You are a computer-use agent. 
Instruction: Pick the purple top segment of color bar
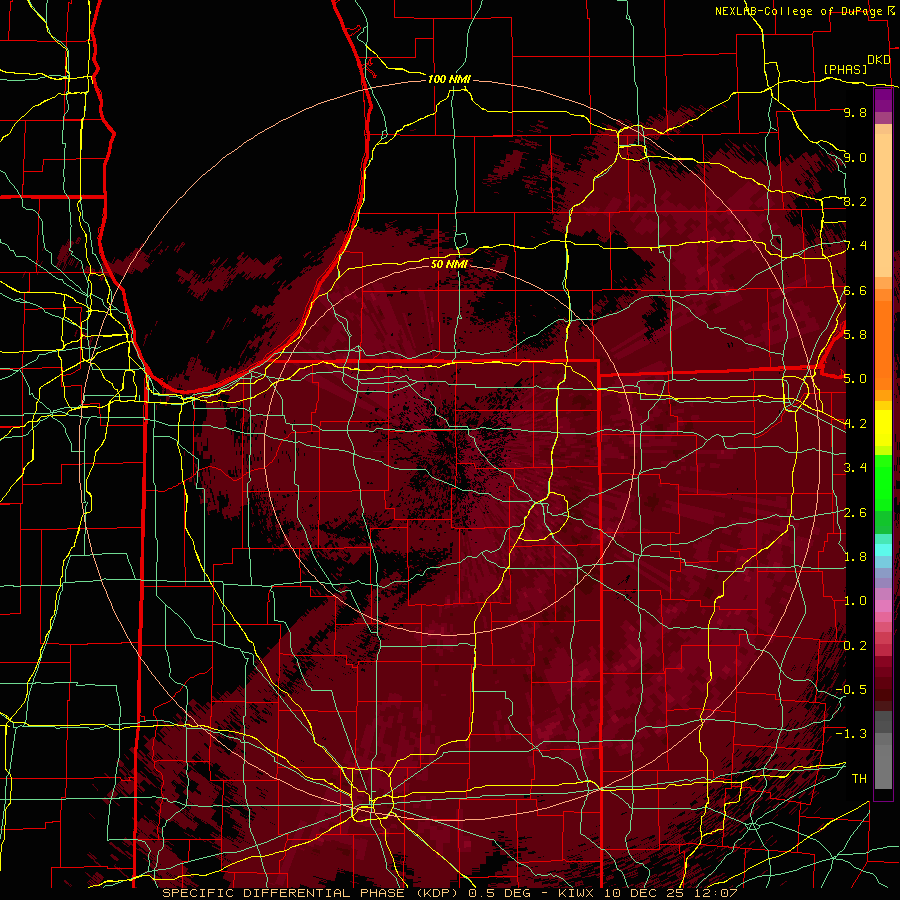pyautogui.click(x=883, y=101)
